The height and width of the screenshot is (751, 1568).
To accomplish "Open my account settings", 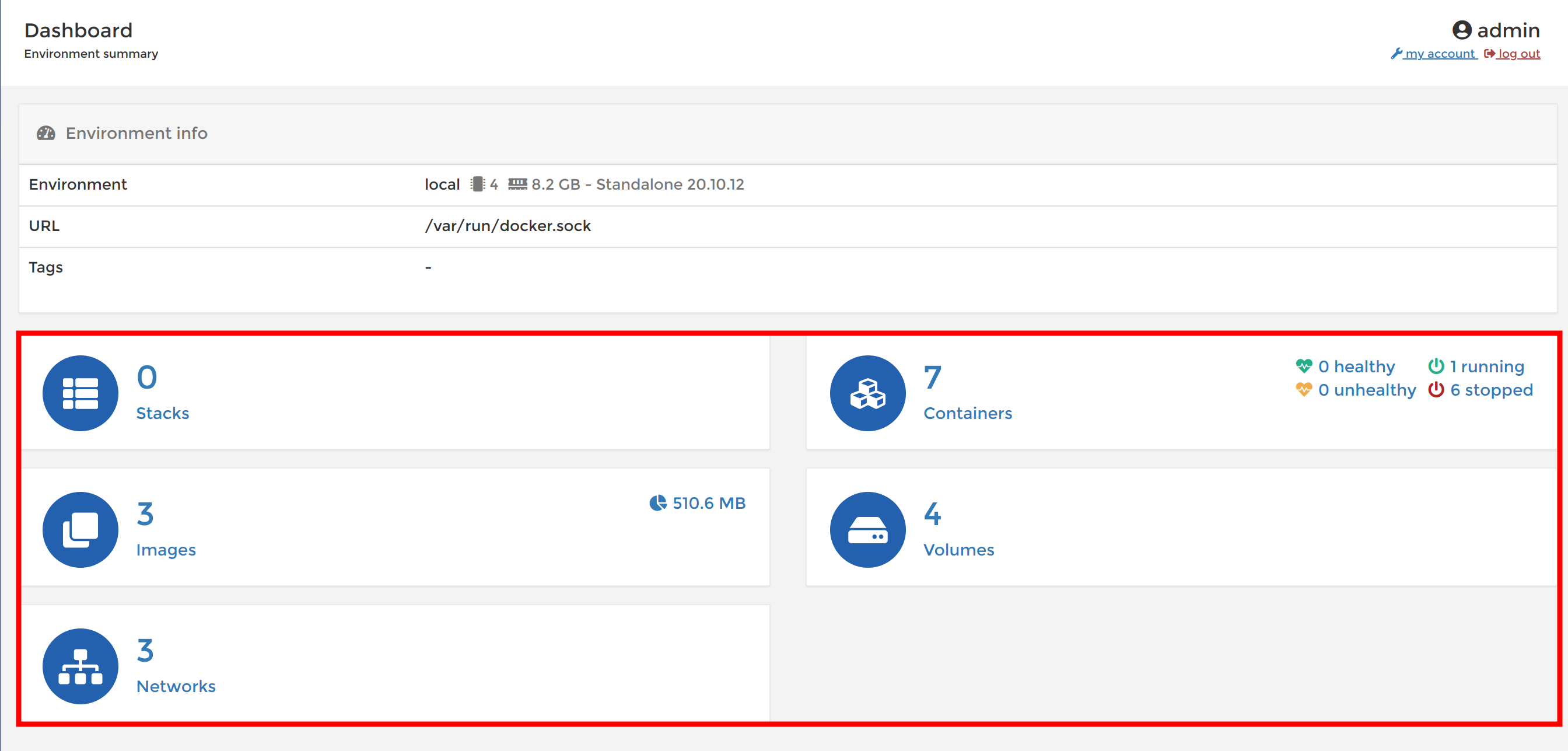I will [1440, 54].
